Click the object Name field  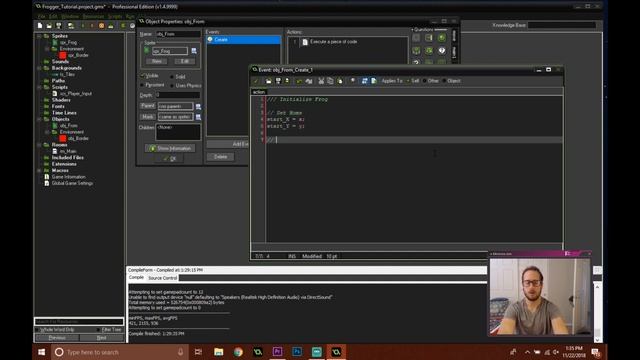point(178,34)
